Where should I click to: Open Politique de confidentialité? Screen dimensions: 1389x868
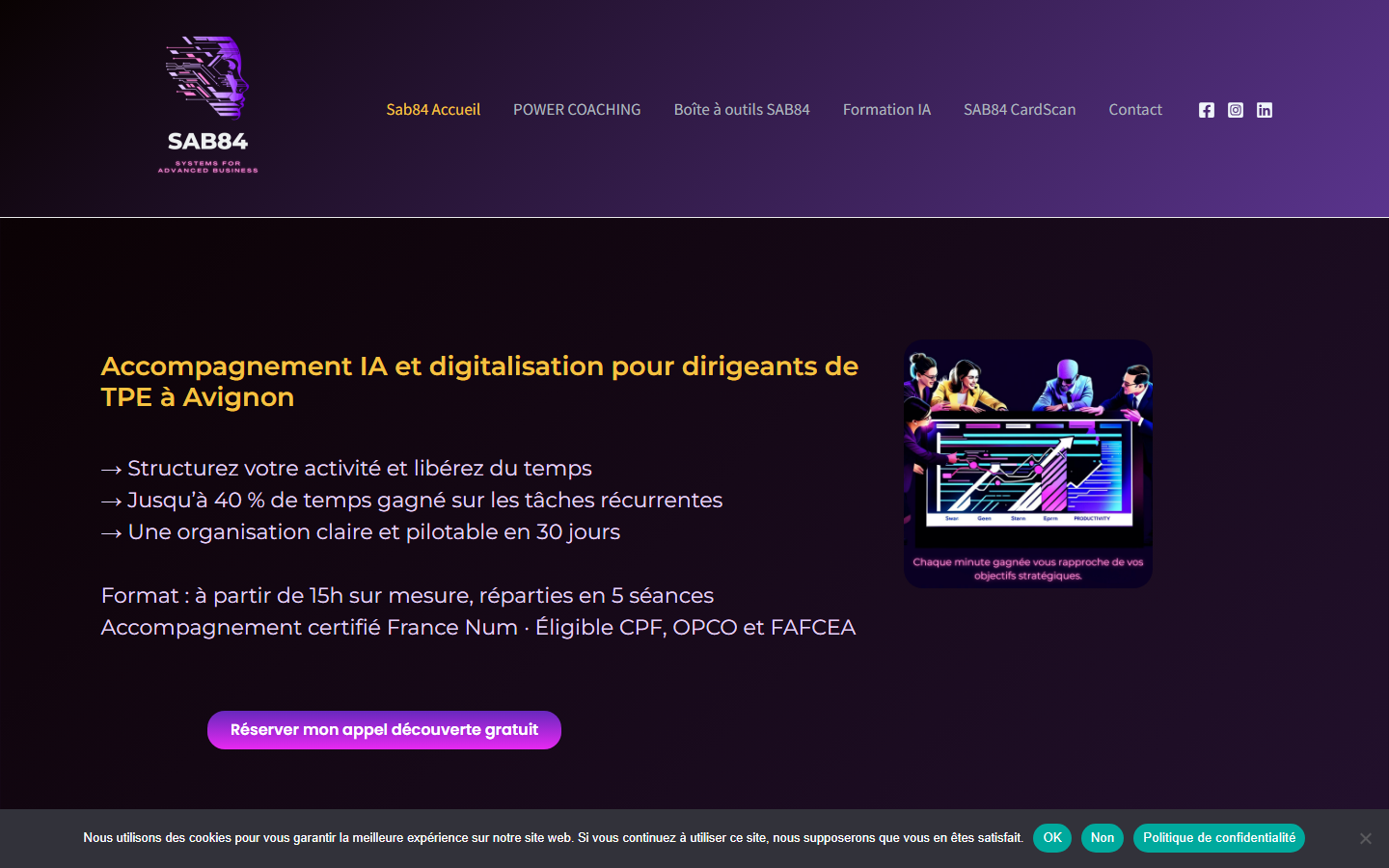[1219, 838]
